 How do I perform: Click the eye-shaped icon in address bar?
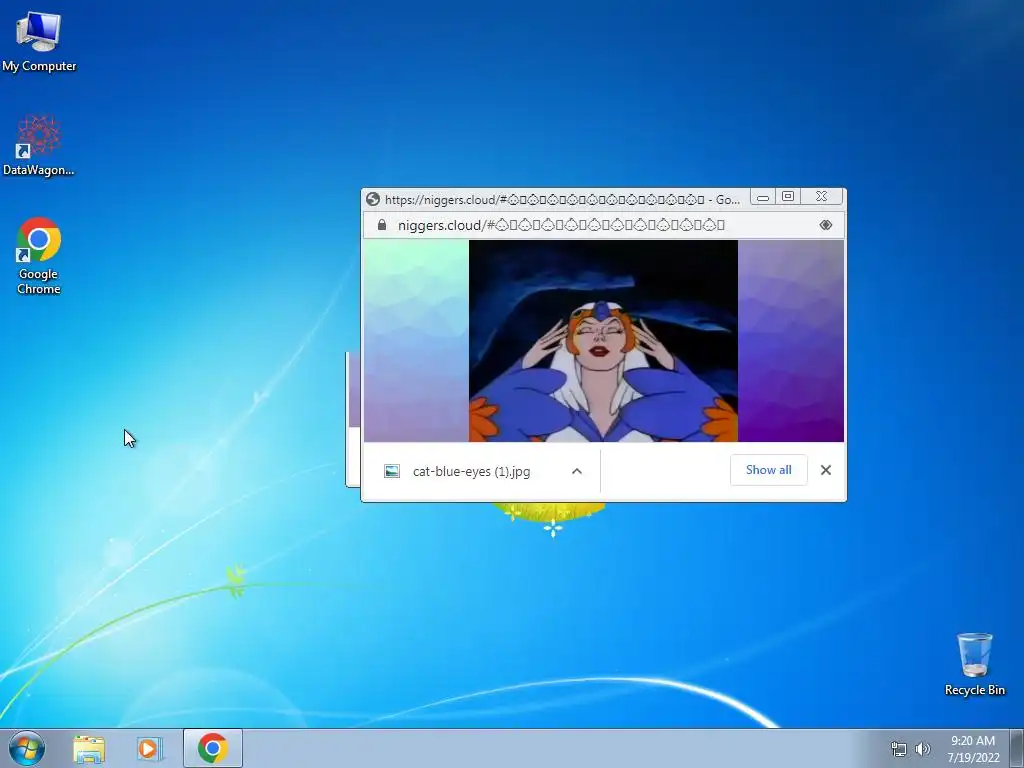(825, 225)
